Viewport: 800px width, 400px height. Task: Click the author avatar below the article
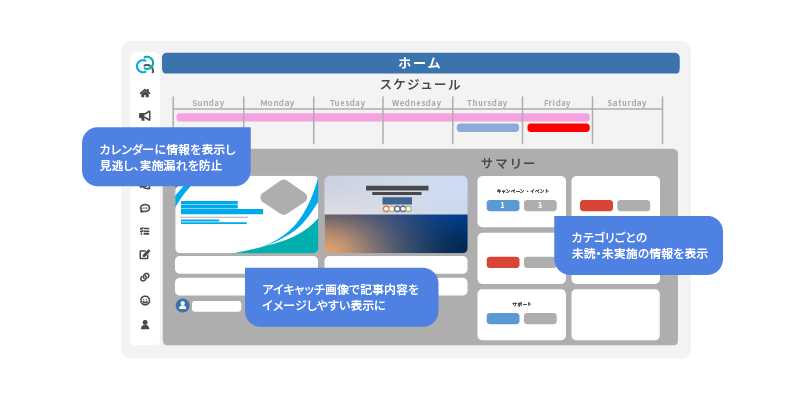point(182,306)
